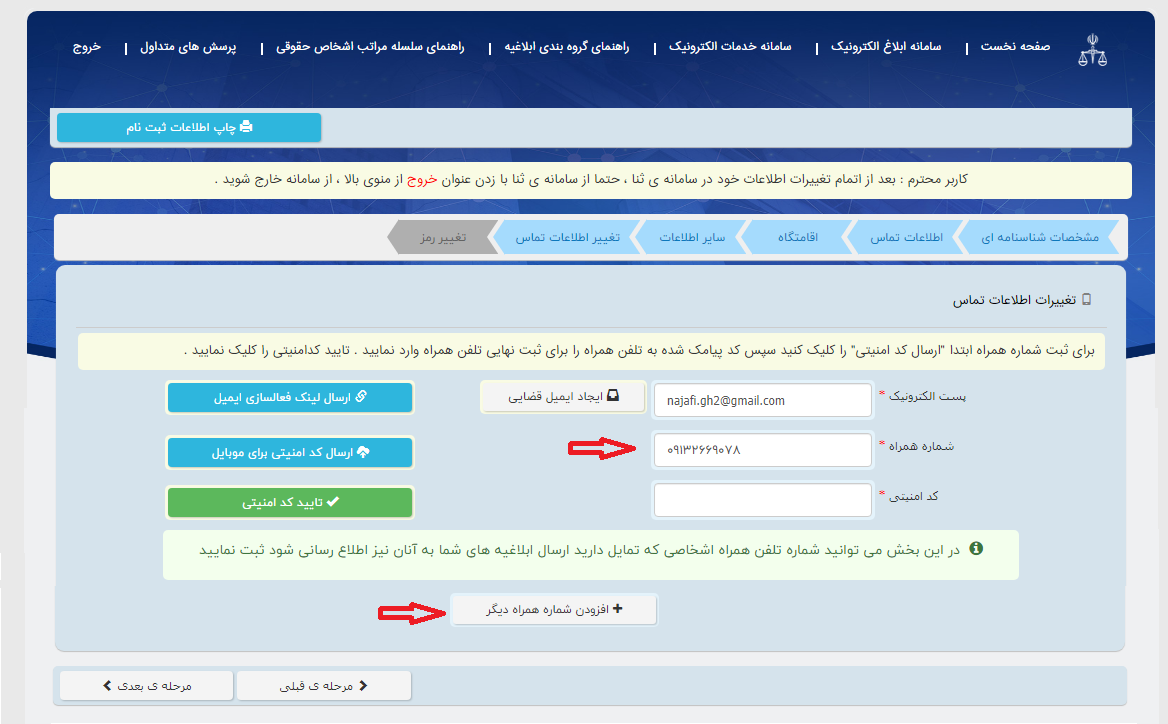Open راهنمای گروه بندی ابلاغیه link
Screen dimensions: 1168x724
(567, 46)
